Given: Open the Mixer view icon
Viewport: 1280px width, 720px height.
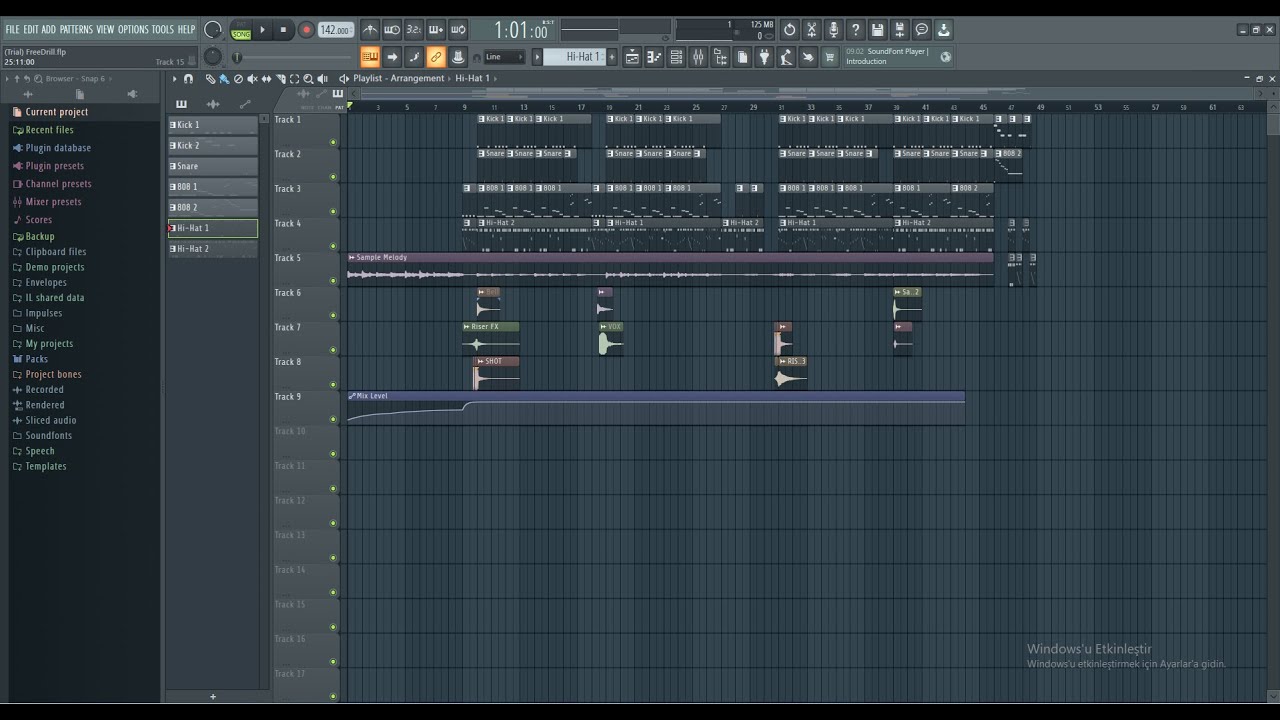Looking at the screenshot, I should [698, 57].
